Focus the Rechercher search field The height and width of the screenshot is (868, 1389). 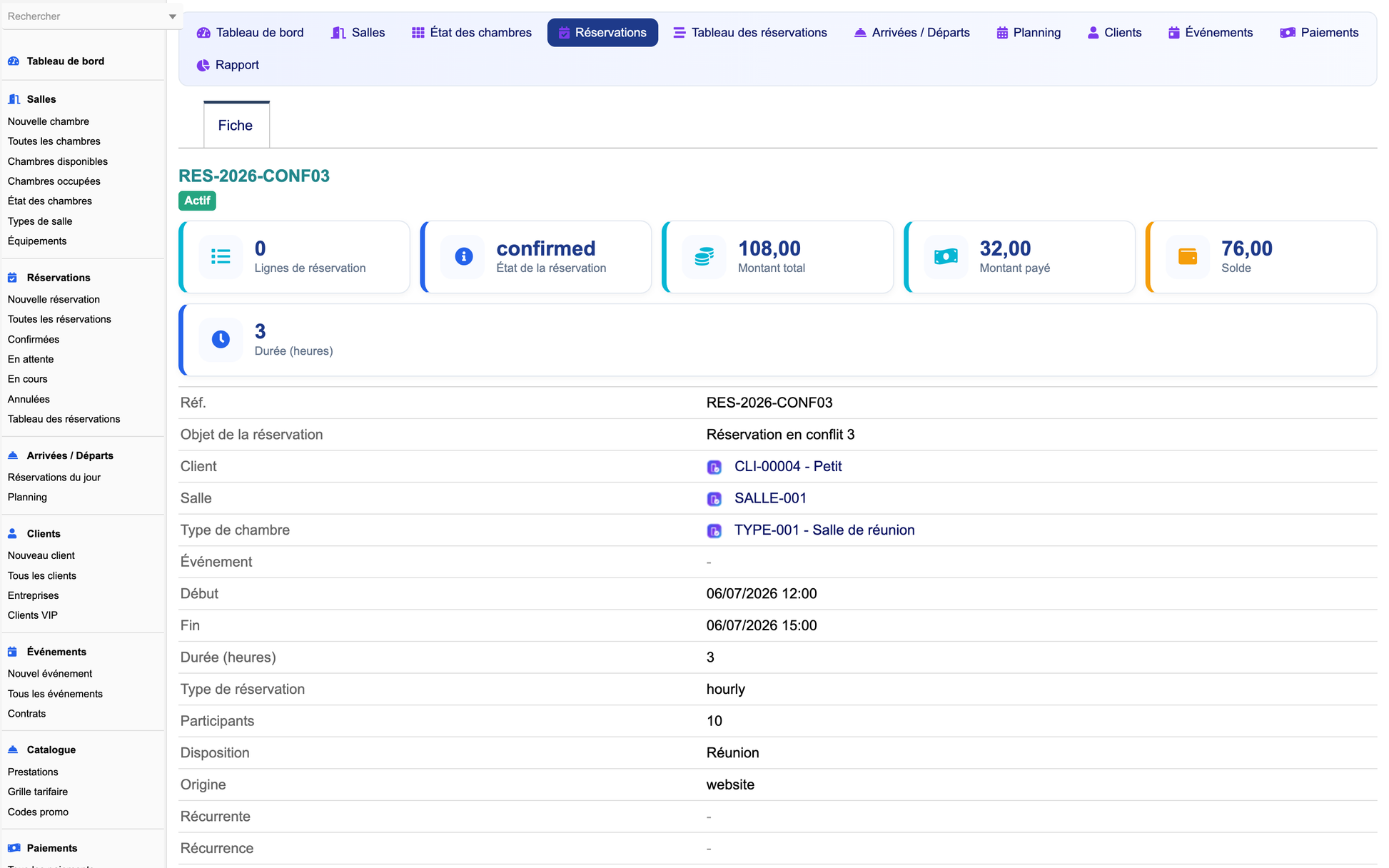point(84,16)
